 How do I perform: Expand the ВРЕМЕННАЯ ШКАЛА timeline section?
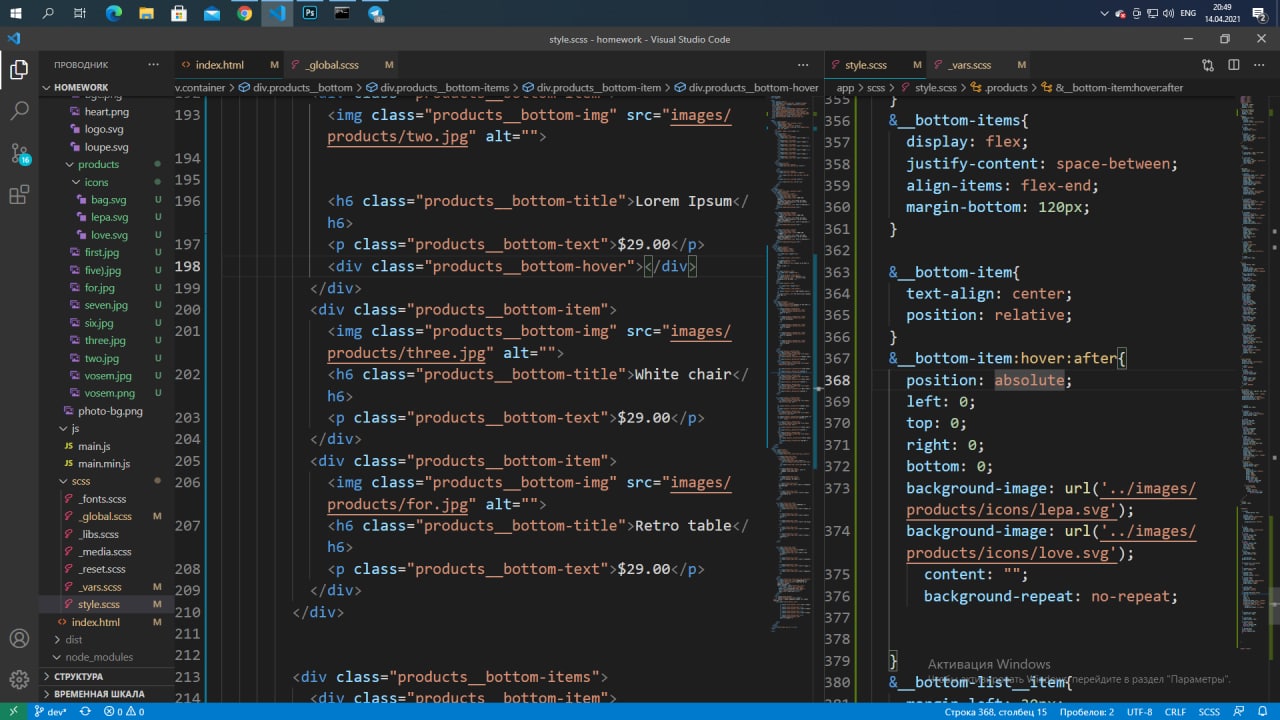point(98,694)
